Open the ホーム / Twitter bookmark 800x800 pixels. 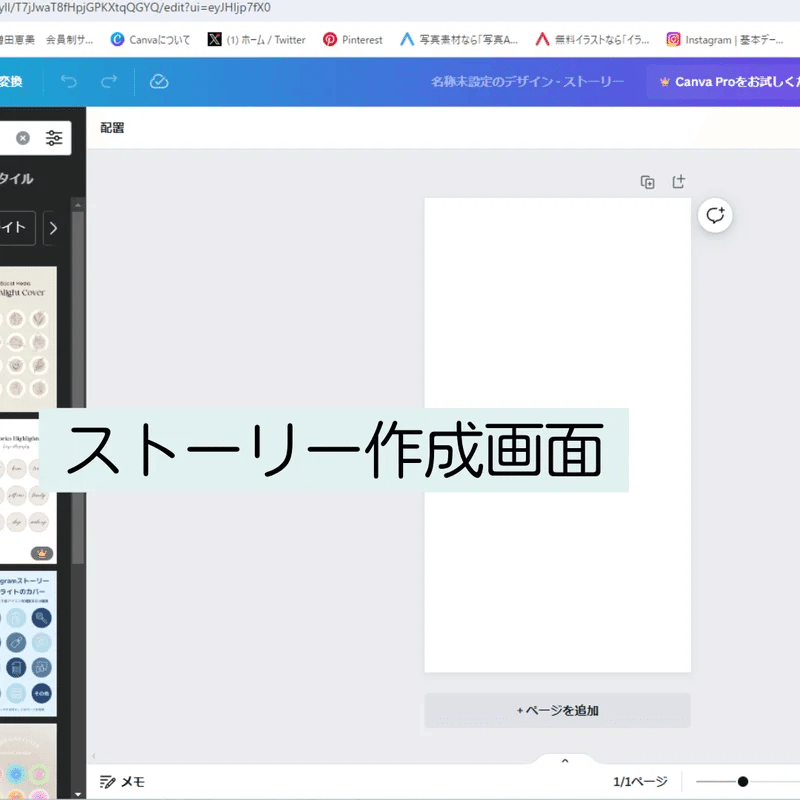[257, 39]
